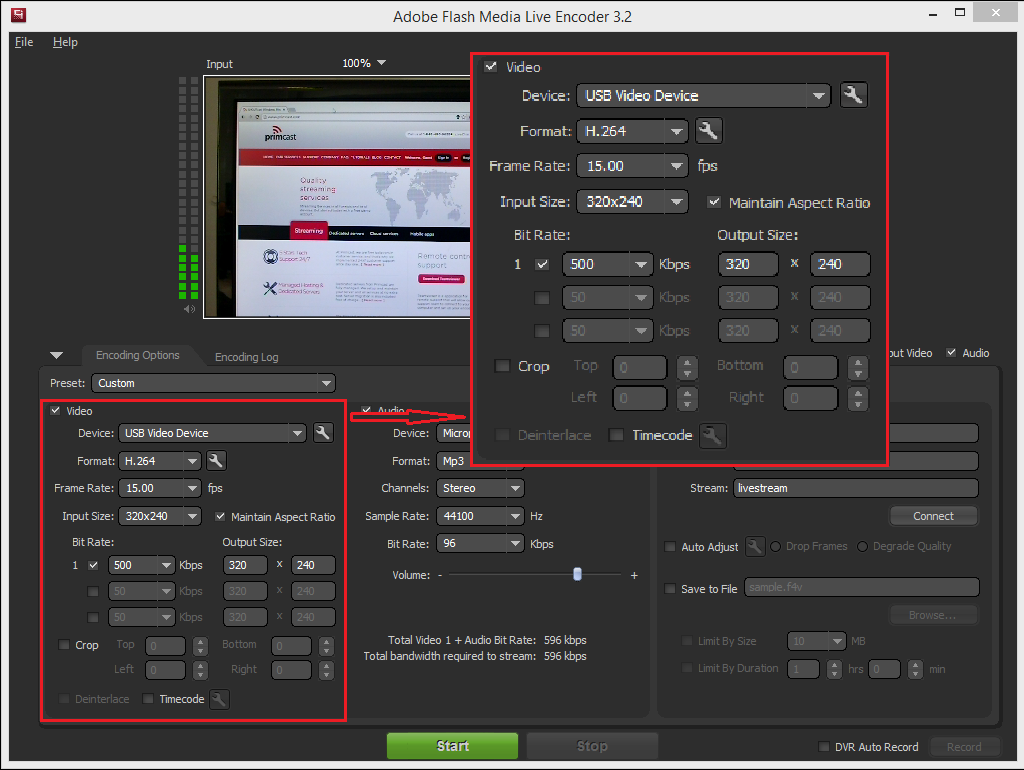Click Timecode wrench icon in the enlarged Video inset
Image resolution: width=1024 pixels, height=770 pixels.
[712, 436]
